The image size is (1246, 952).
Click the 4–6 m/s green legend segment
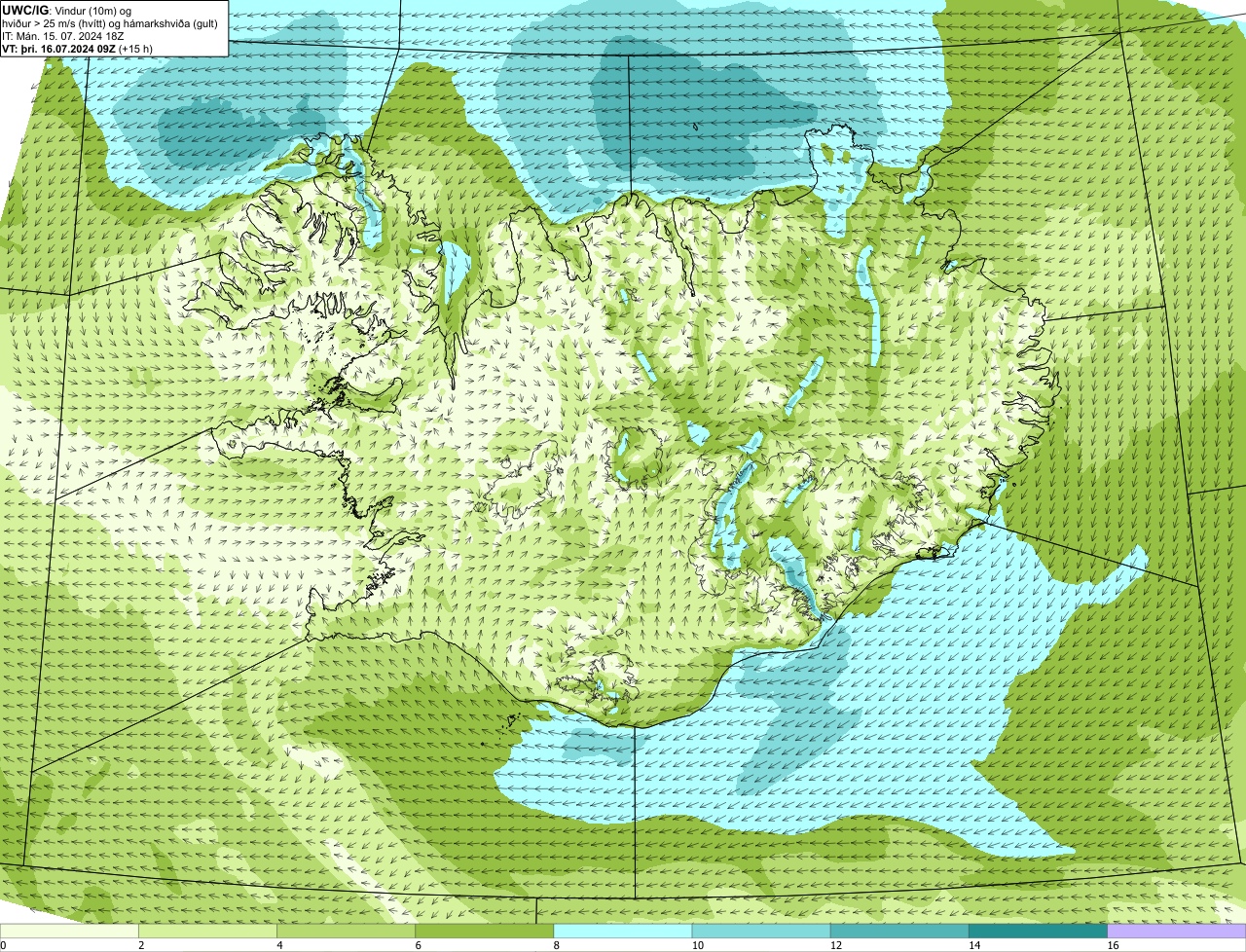(x=347, y=932)
